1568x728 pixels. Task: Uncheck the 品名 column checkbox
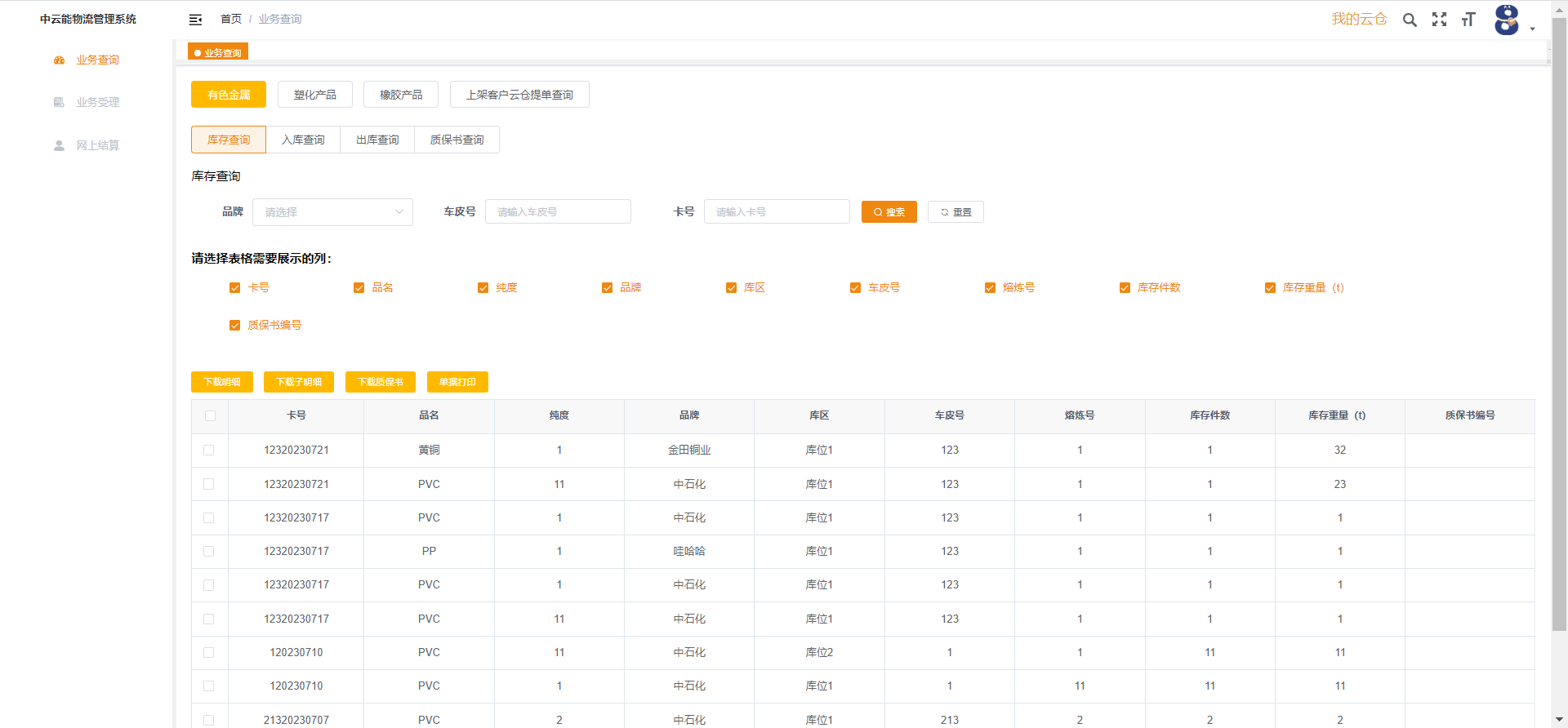tap(359, 288)
